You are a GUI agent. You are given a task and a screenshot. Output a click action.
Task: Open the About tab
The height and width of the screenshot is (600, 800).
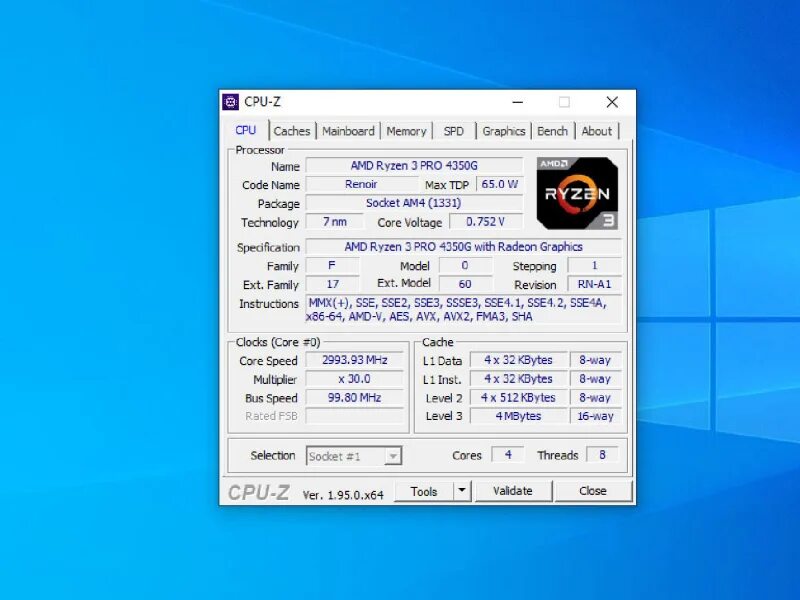coord(596,131)
